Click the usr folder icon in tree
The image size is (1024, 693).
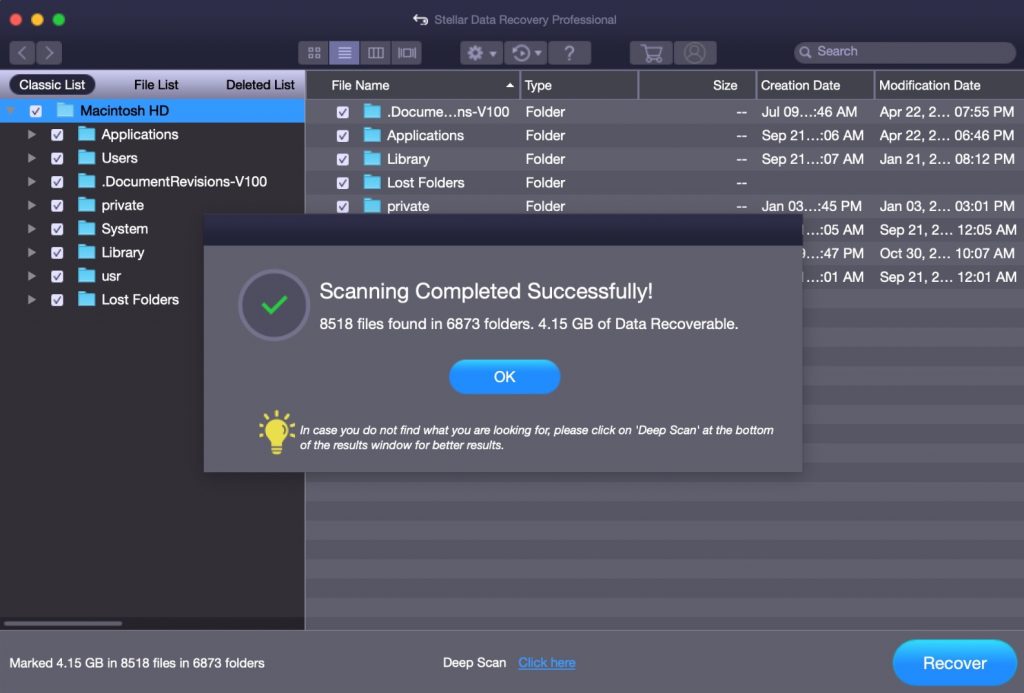click(86, 276)
